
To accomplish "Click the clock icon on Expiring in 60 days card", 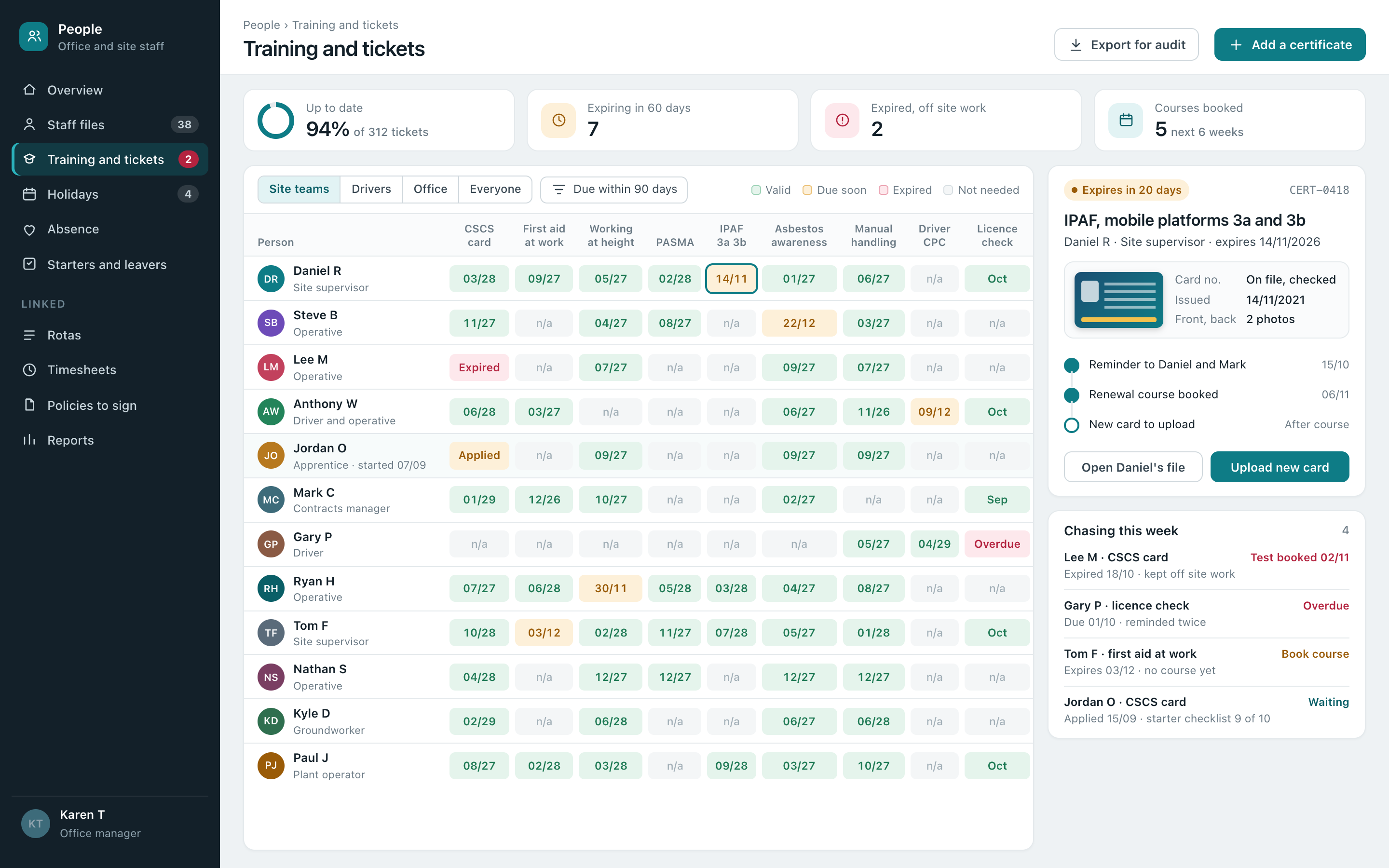I will tap(558, 120).
